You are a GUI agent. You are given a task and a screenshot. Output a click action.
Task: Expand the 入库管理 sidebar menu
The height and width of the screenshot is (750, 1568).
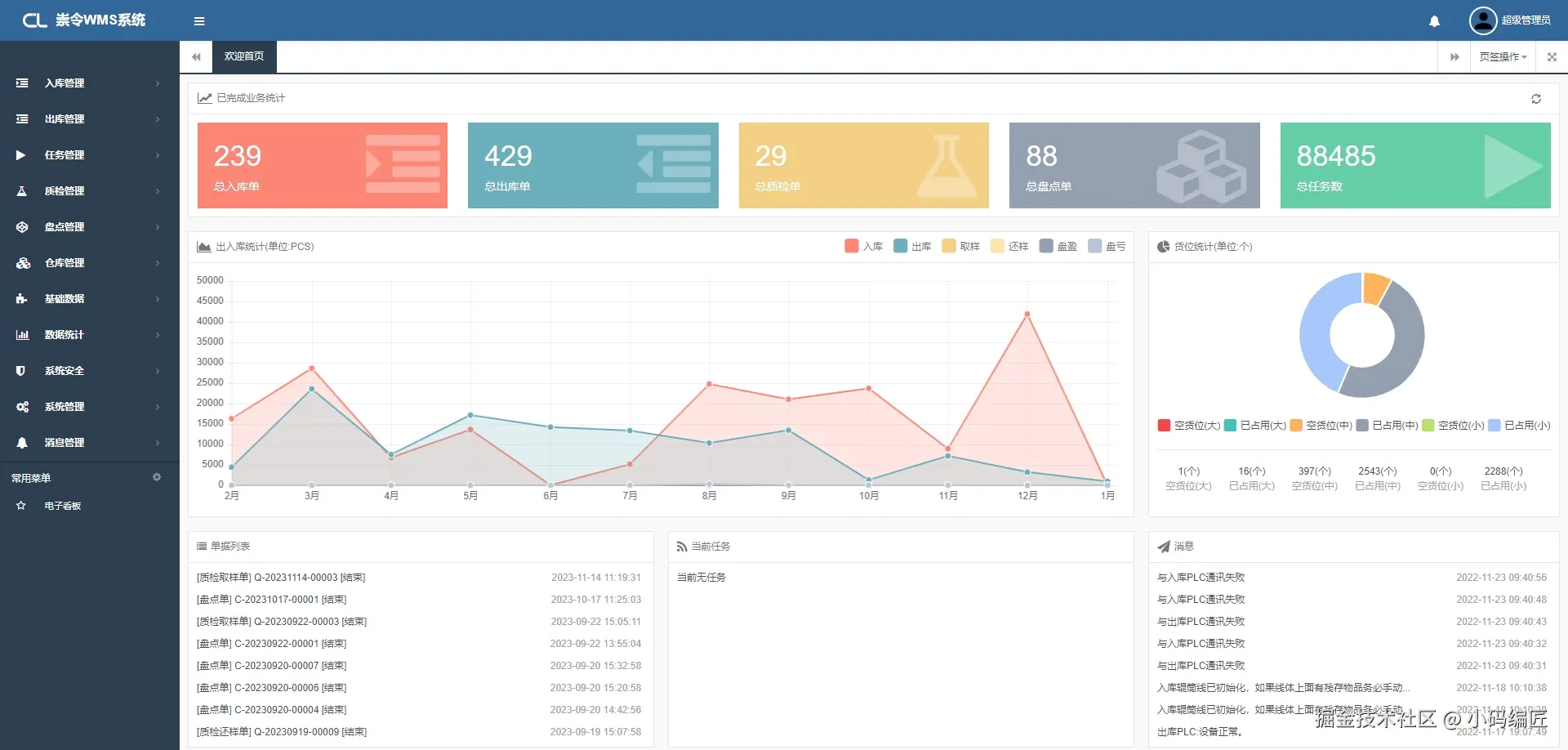click(90, 83)
